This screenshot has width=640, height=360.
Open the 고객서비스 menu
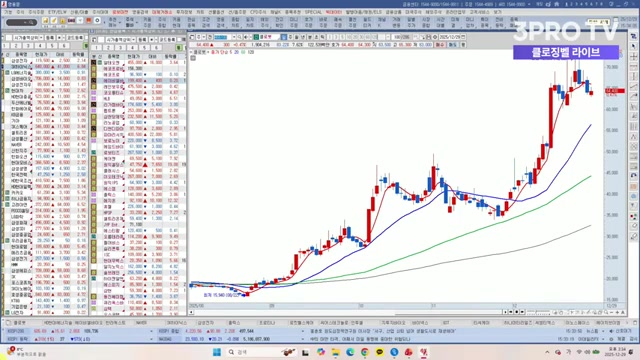479,12
